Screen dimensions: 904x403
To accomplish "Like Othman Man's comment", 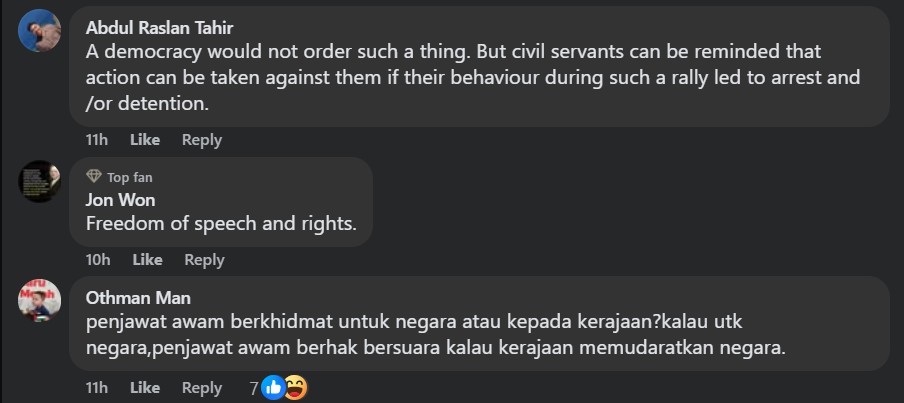I will pos(145,388).
